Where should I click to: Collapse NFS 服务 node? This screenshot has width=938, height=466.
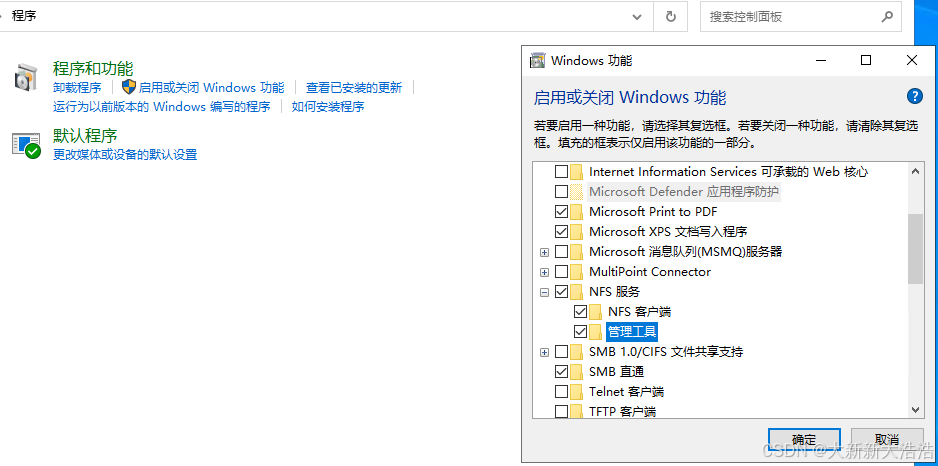pos(544,293)
